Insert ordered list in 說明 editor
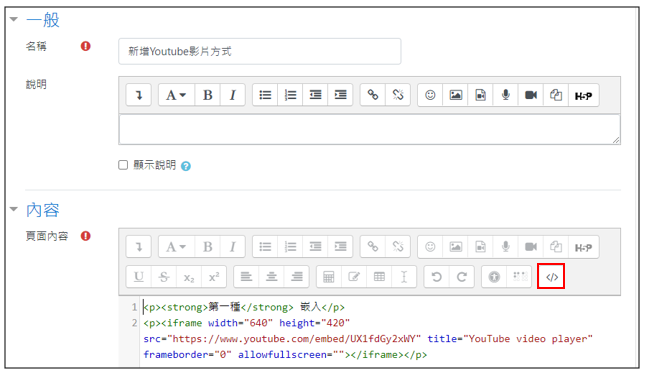The width and height of the screenshot is (646, 374). tap(290, 95)
